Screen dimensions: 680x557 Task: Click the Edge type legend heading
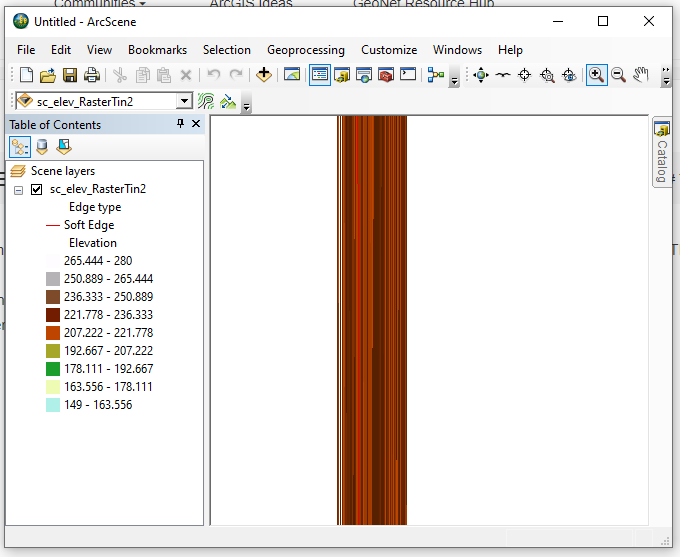(95, 207)
